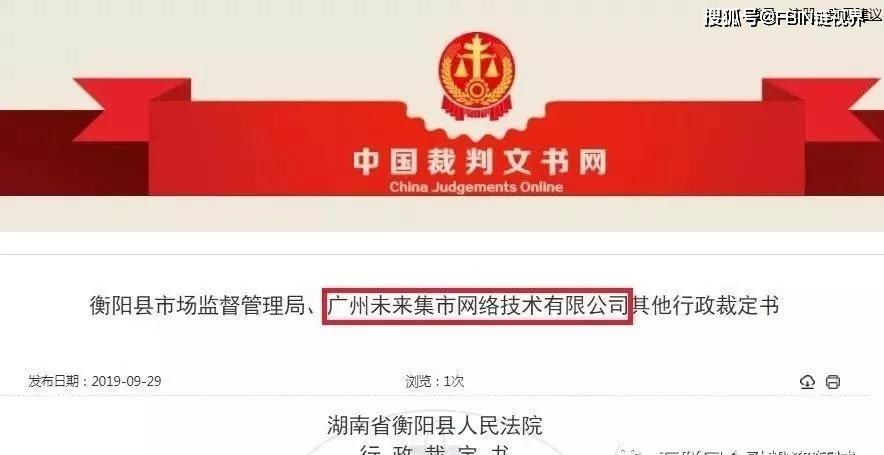Click the printer icon to print document
This screenshot has width=884, height=455.
click(833, 382)
